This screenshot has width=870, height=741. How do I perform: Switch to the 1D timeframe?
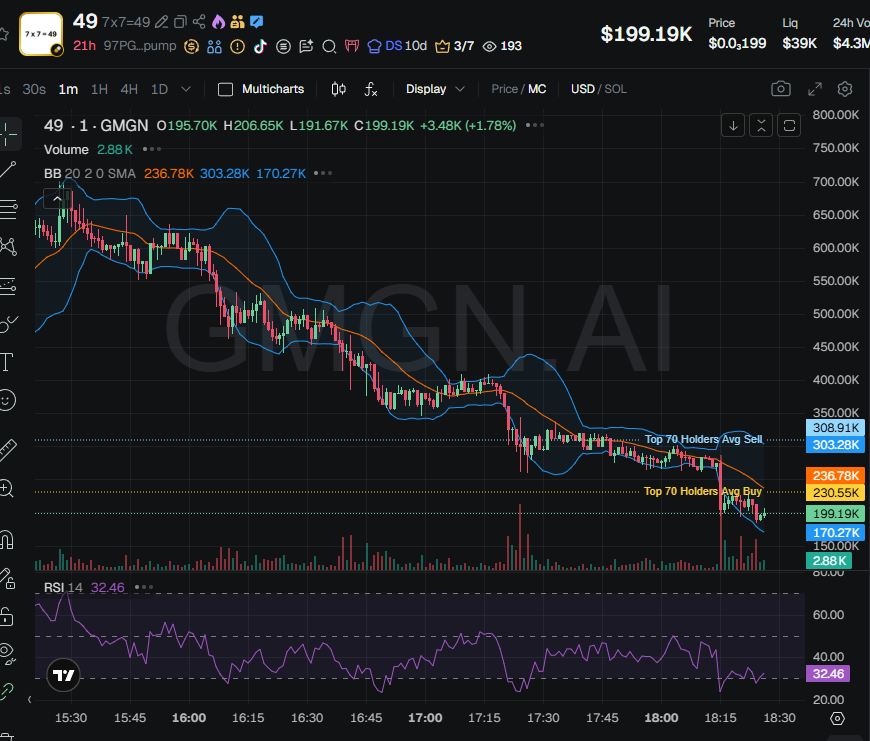(x=159, y=89)
